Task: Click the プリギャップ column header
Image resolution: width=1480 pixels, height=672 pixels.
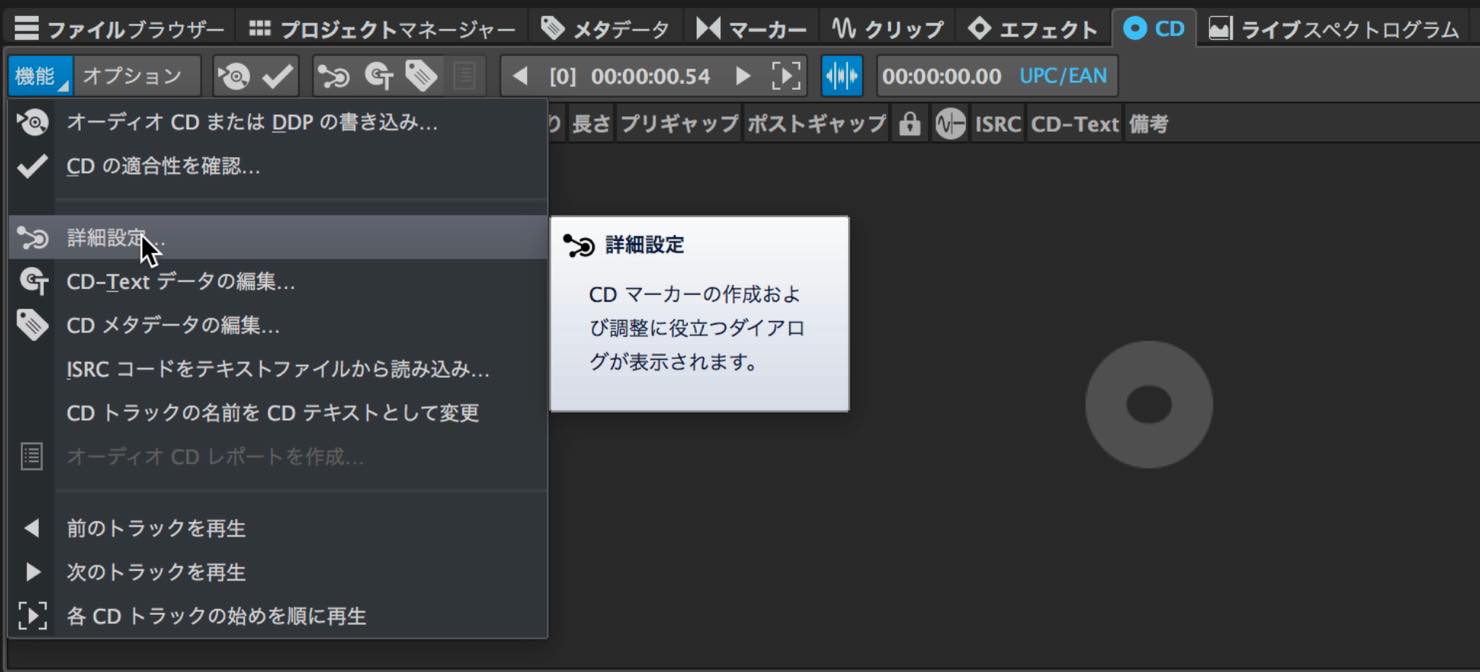Action: [678, 124]
